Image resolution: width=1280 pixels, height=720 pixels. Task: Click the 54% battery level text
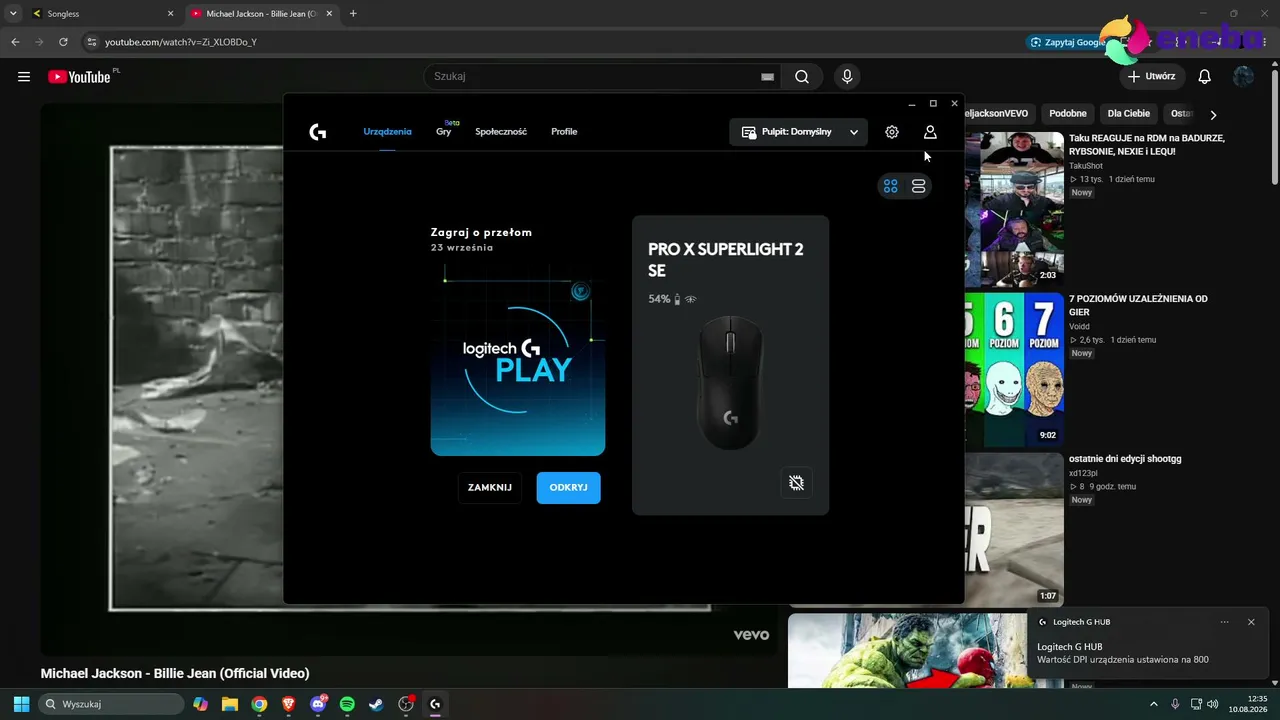659,299
